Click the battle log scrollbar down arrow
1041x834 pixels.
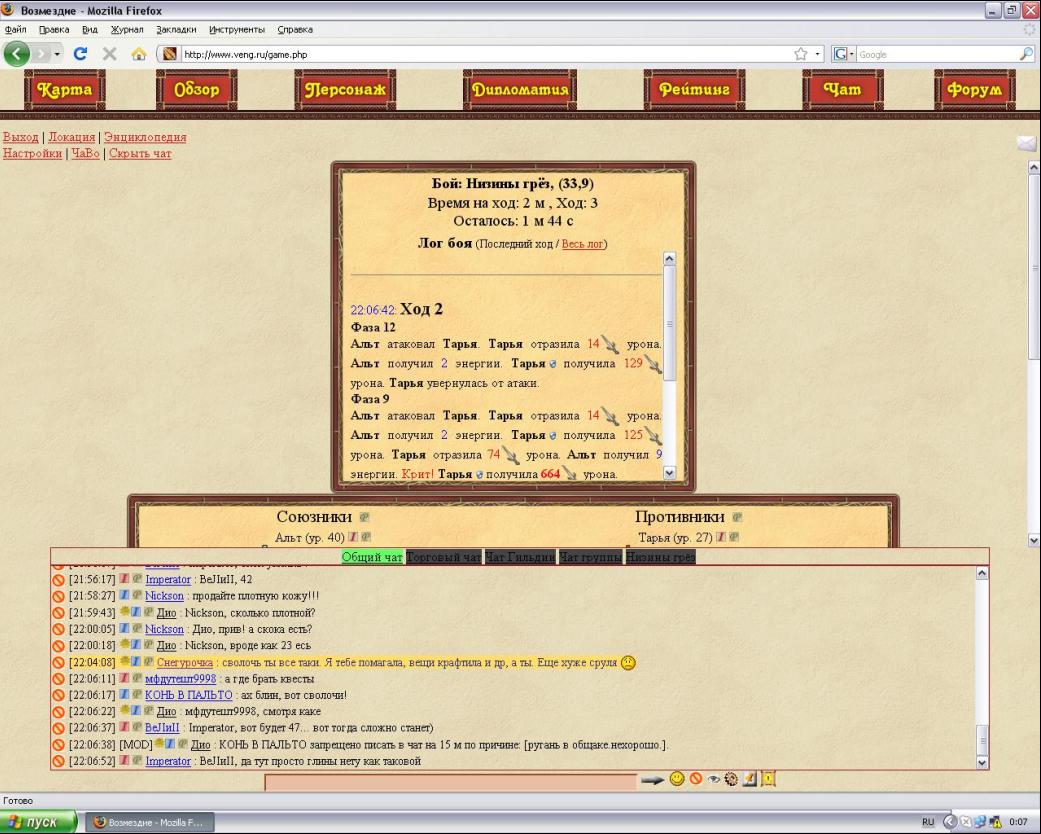(x=669, y=473)
